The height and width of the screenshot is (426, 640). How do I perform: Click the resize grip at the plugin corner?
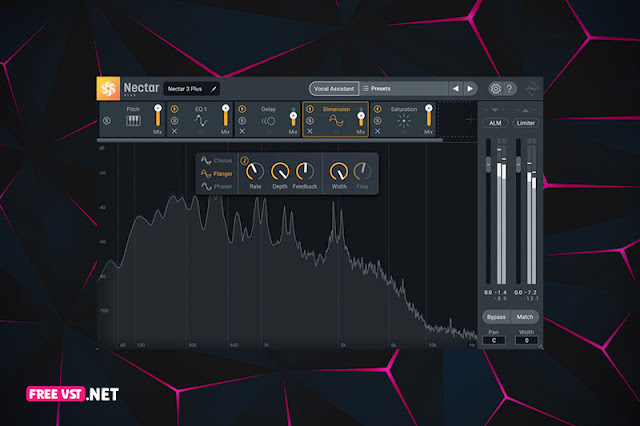point(540,346)
